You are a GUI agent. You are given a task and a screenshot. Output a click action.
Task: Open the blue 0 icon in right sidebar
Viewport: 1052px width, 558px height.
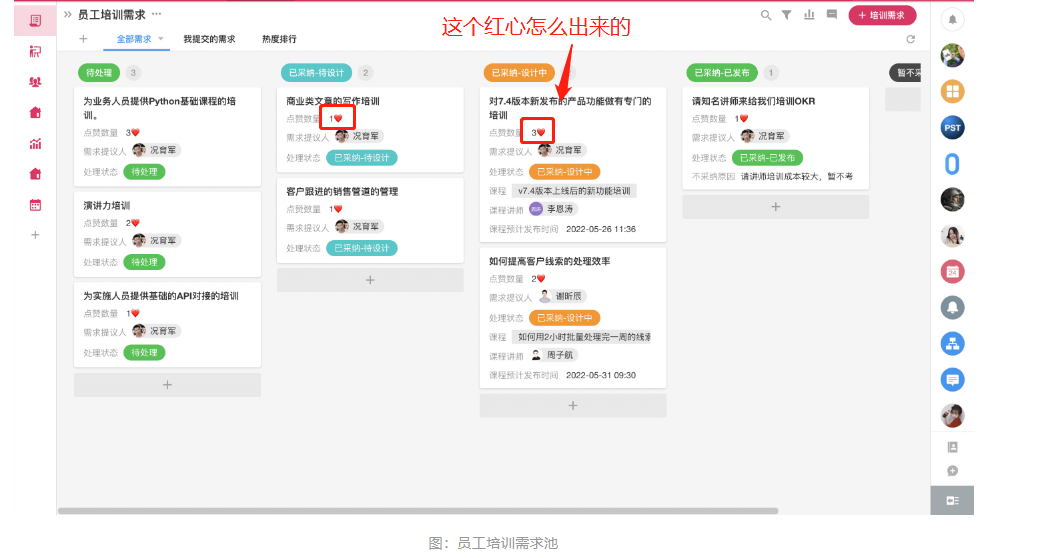tap(952, 164)
